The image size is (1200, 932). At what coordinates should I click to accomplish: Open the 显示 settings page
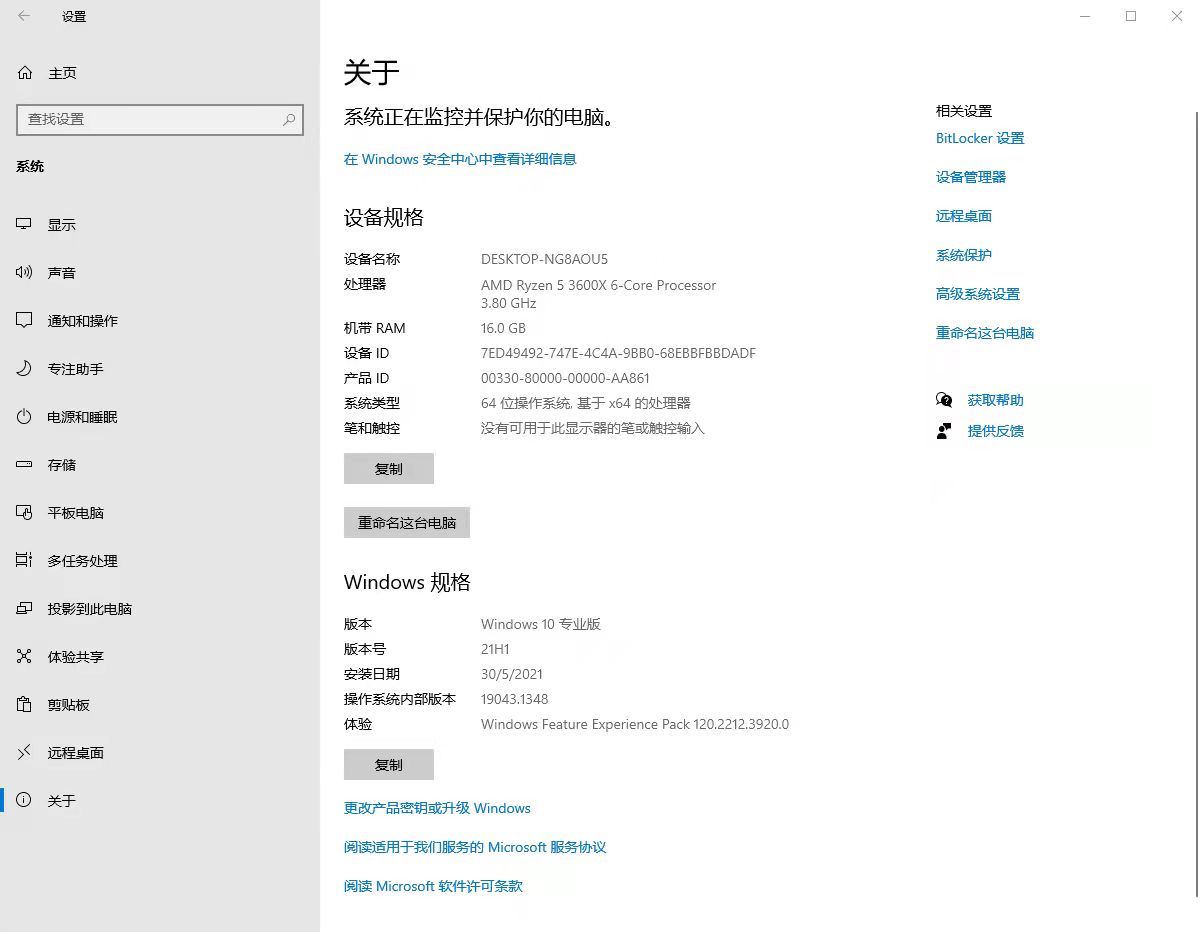[160, 225]
